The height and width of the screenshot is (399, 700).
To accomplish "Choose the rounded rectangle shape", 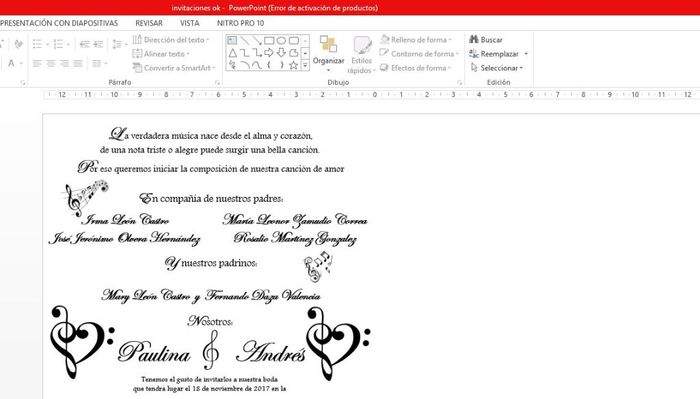I will (293, 41).
